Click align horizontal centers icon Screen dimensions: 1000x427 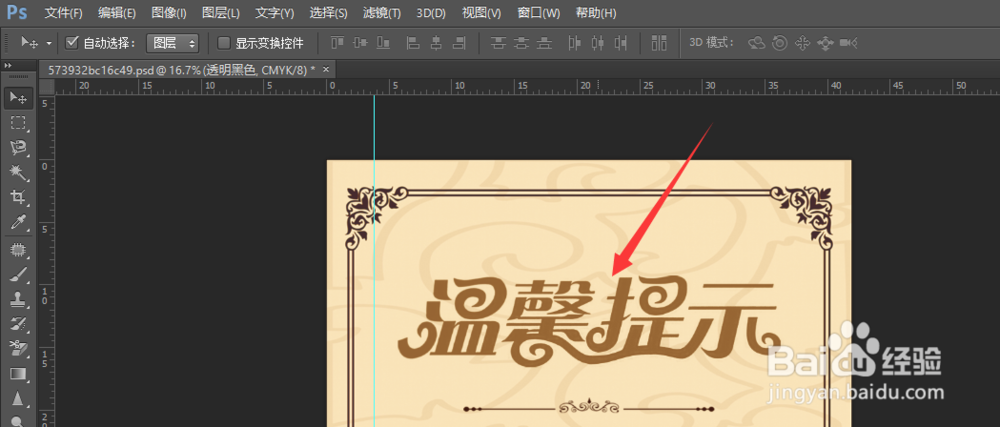[436, 43]
